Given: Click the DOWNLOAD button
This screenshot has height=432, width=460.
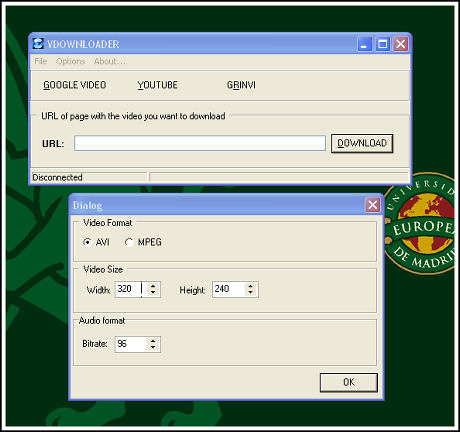Looking at the screenshot, I should click(362, 143).
